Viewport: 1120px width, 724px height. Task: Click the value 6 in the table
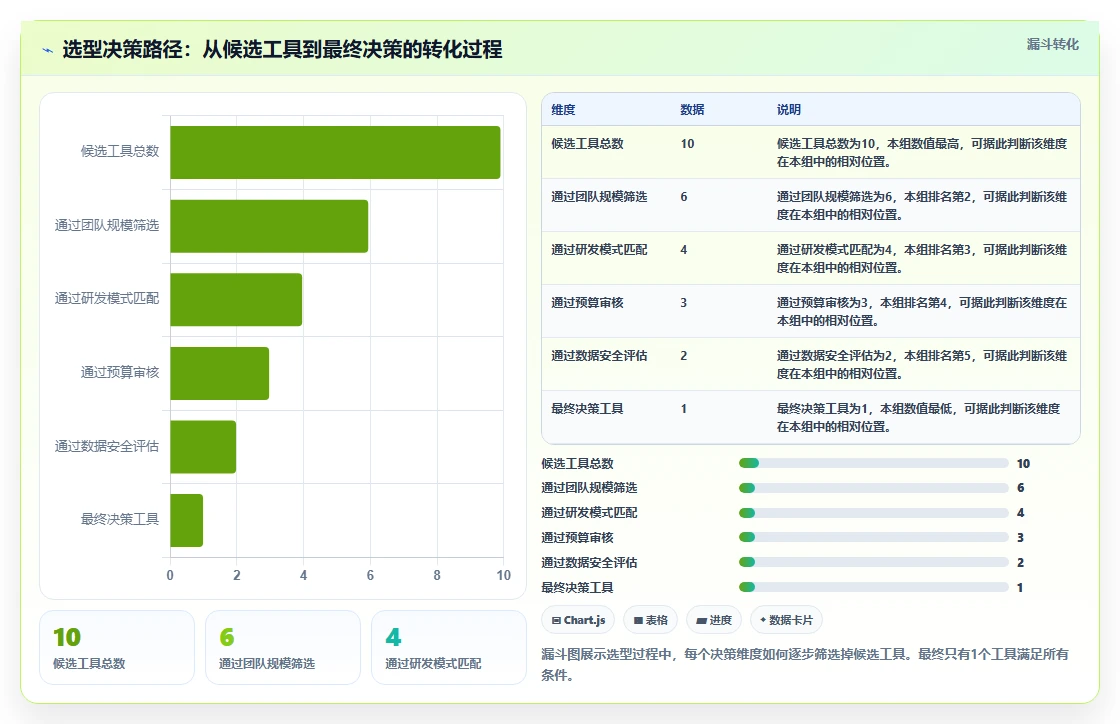[x=684, y=196]
